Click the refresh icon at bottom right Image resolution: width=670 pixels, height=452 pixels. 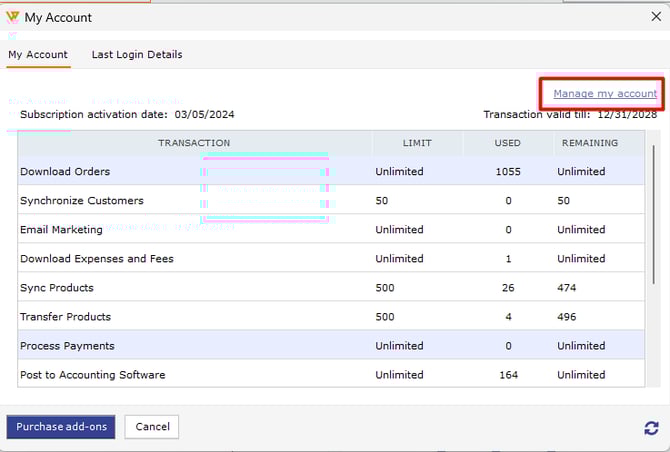[651, 428]
